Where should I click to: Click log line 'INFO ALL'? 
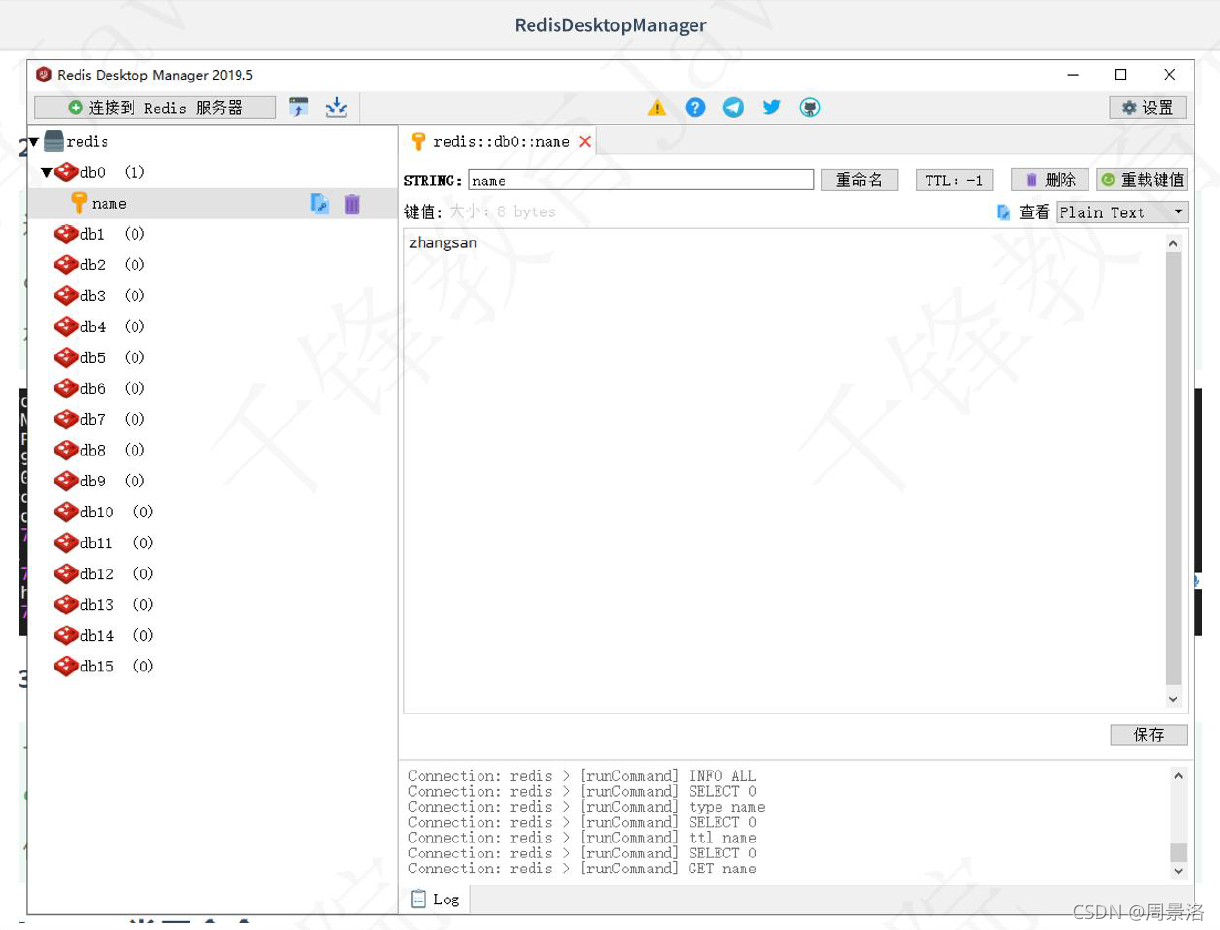pyautogui.click(x=582, y=776)
